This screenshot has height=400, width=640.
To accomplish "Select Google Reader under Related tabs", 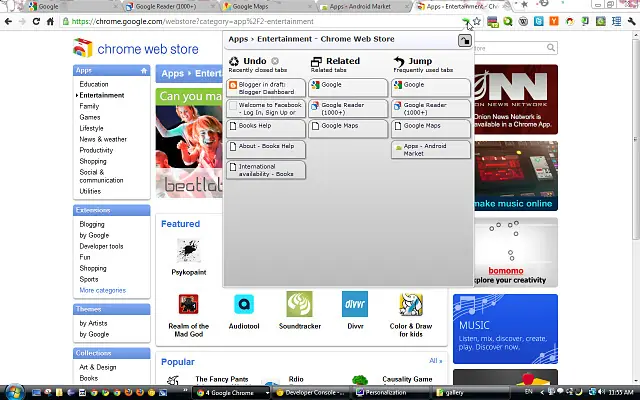I will click(348, 109).
